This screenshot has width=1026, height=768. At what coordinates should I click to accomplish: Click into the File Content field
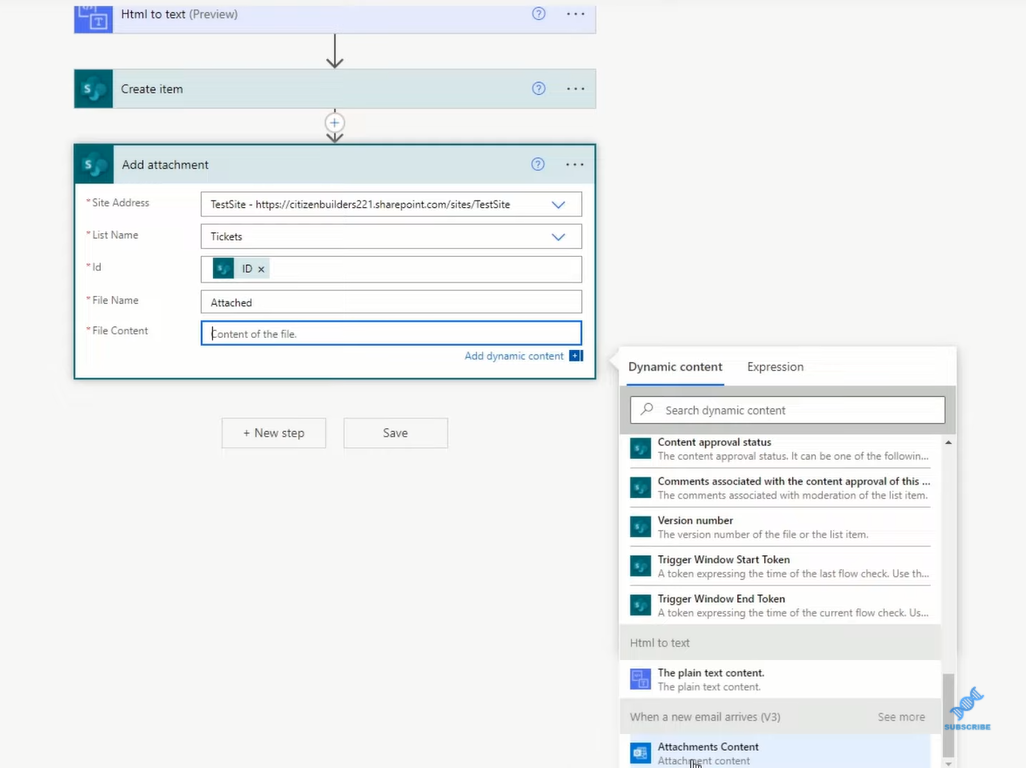tap(391, 334)
